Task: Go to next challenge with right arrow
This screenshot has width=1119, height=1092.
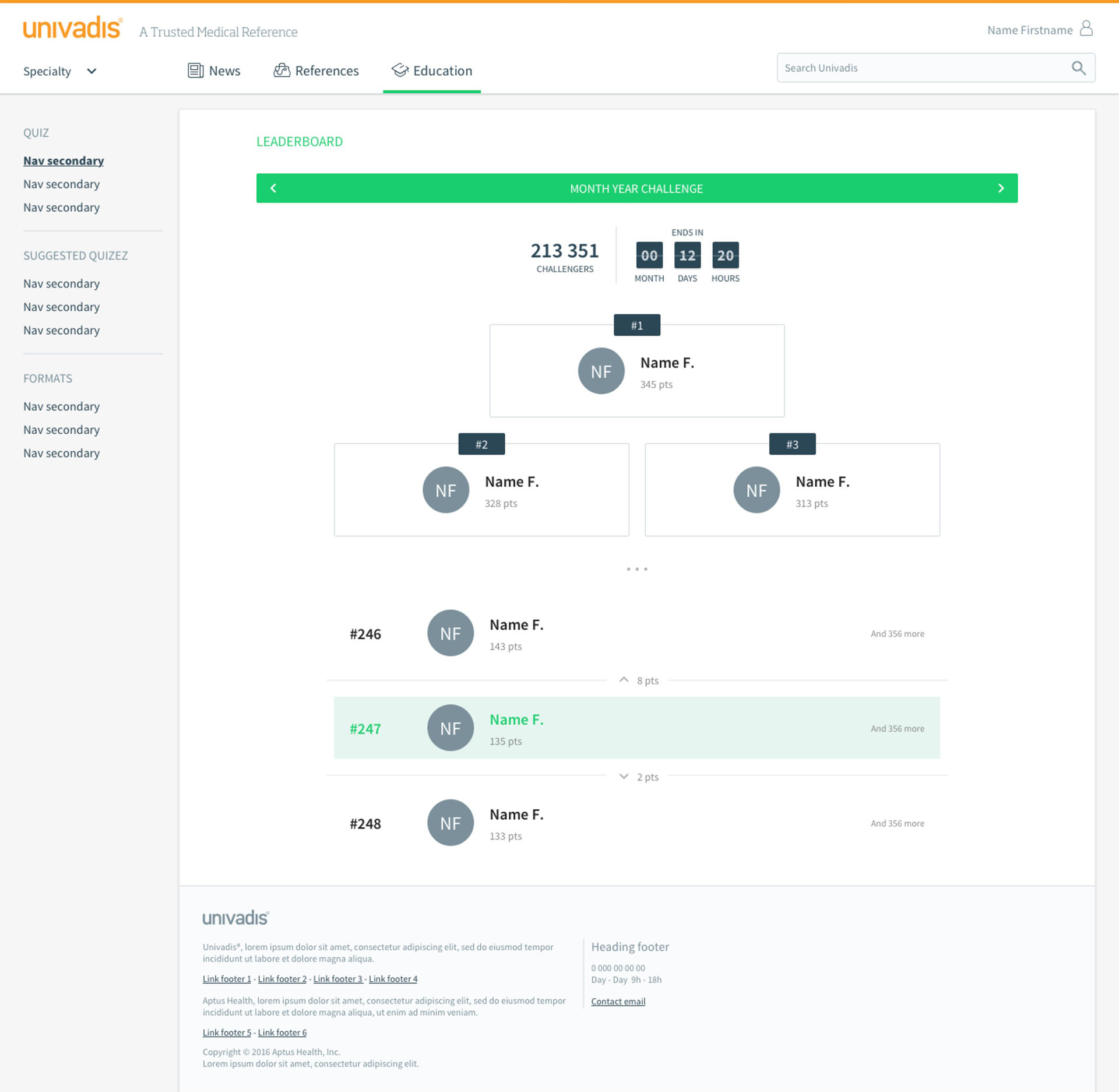Action: point(1001,188)
